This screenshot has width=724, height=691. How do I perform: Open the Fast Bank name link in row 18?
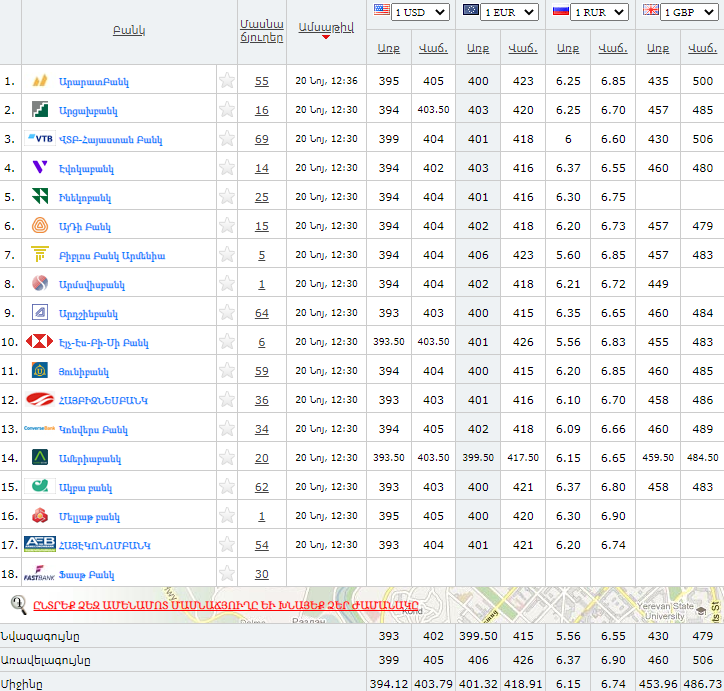click(86, 575)
